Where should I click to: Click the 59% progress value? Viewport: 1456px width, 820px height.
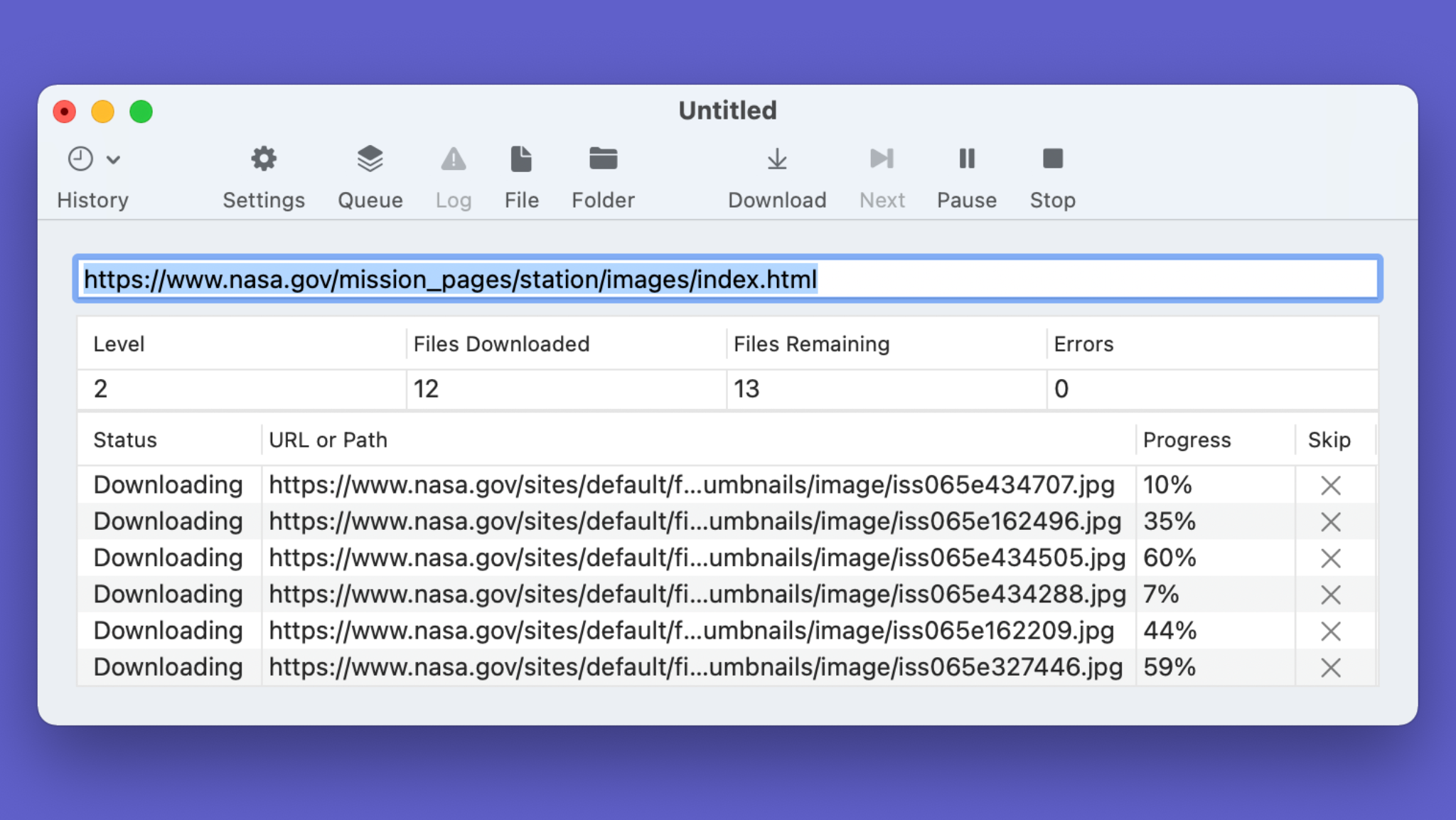coord(1169,667)
